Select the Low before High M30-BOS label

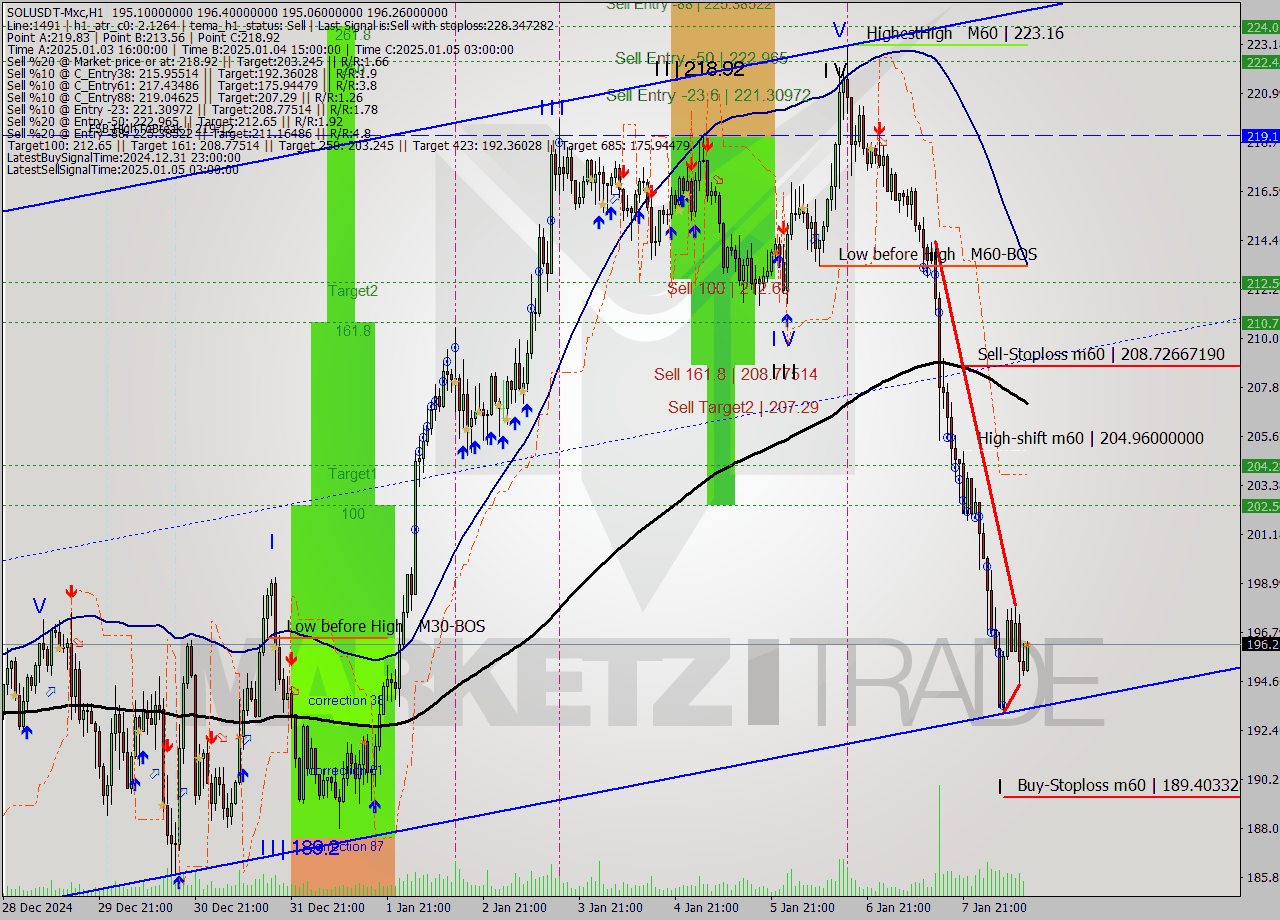pos(386,626)
